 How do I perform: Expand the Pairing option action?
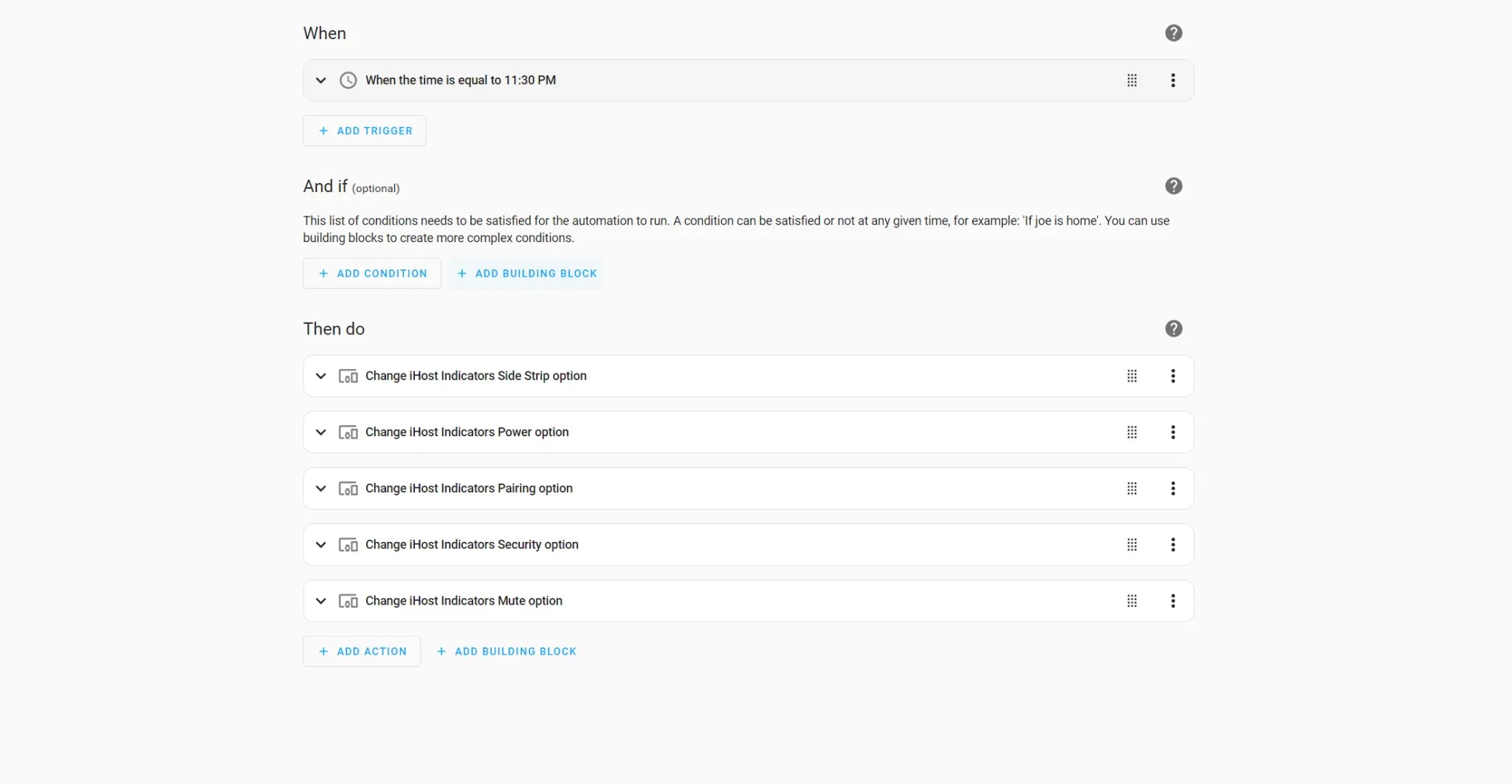[320, 488]
